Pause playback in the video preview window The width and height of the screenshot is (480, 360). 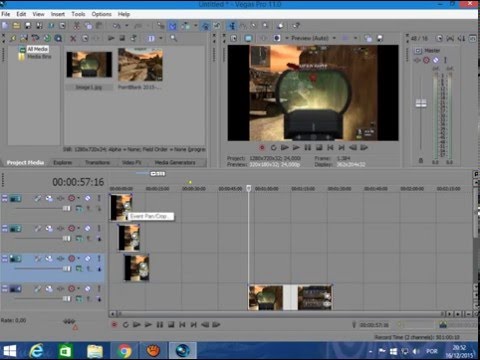coord(307,147)
